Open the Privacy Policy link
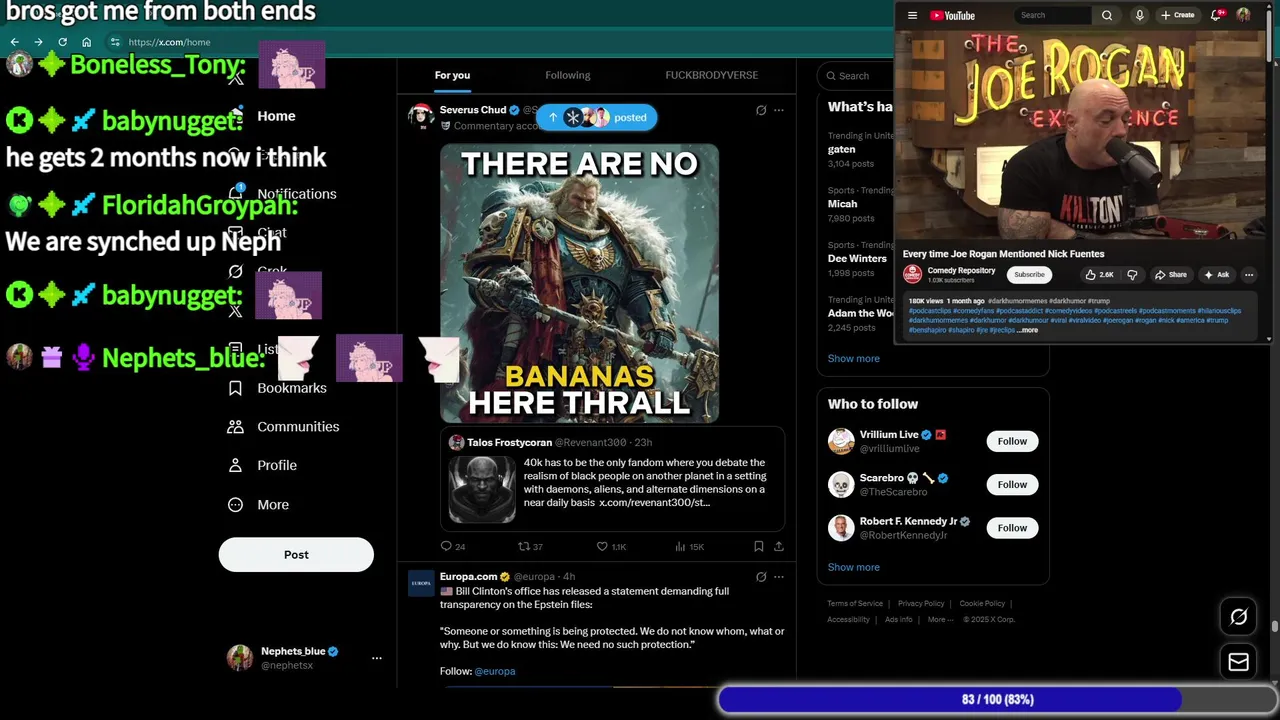 (921, 604)
